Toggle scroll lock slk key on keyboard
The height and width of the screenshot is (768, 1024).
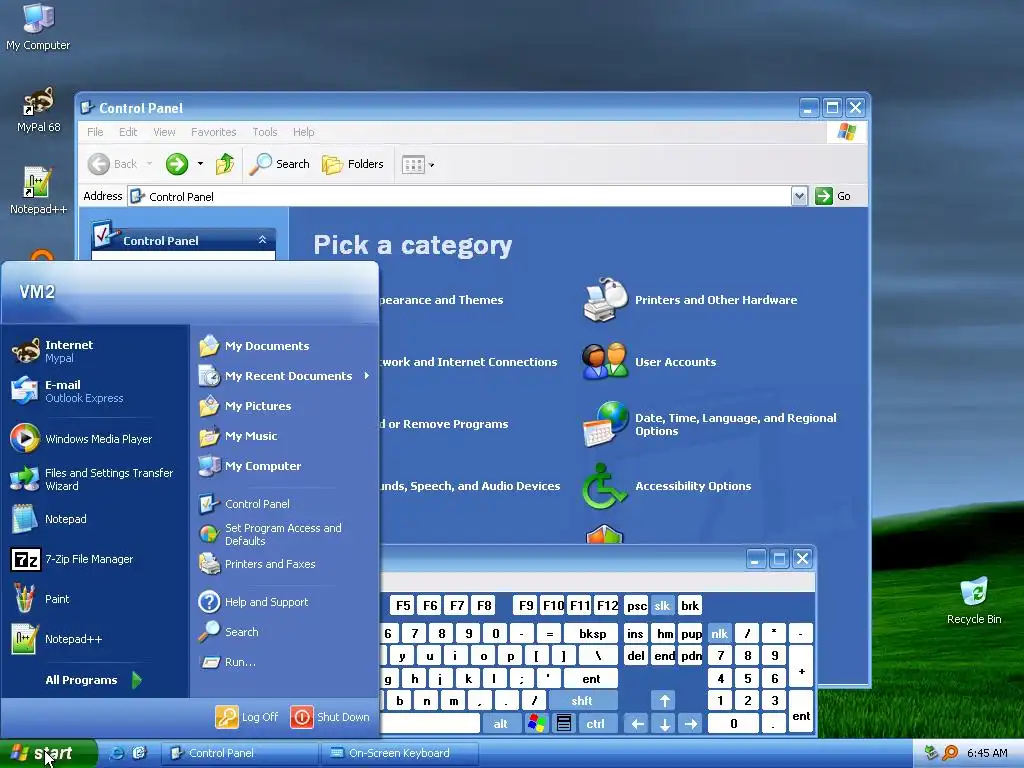point(662,606)
